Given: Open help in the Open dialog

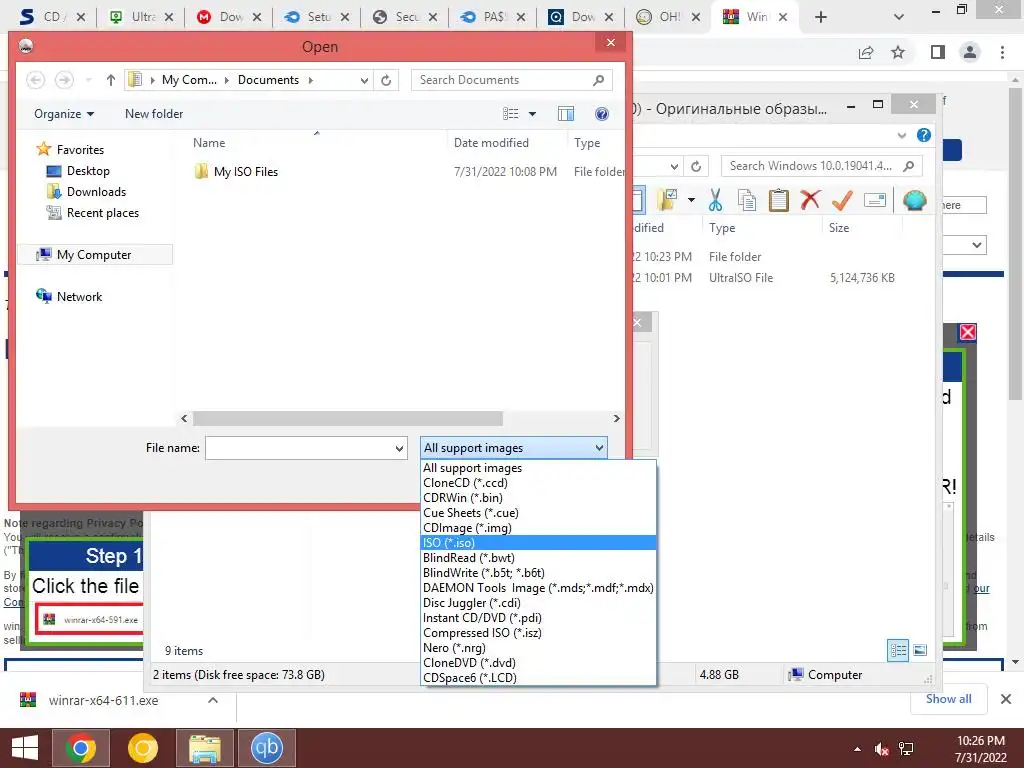Looking at the screenshot, I should click(x=601, y=114).
